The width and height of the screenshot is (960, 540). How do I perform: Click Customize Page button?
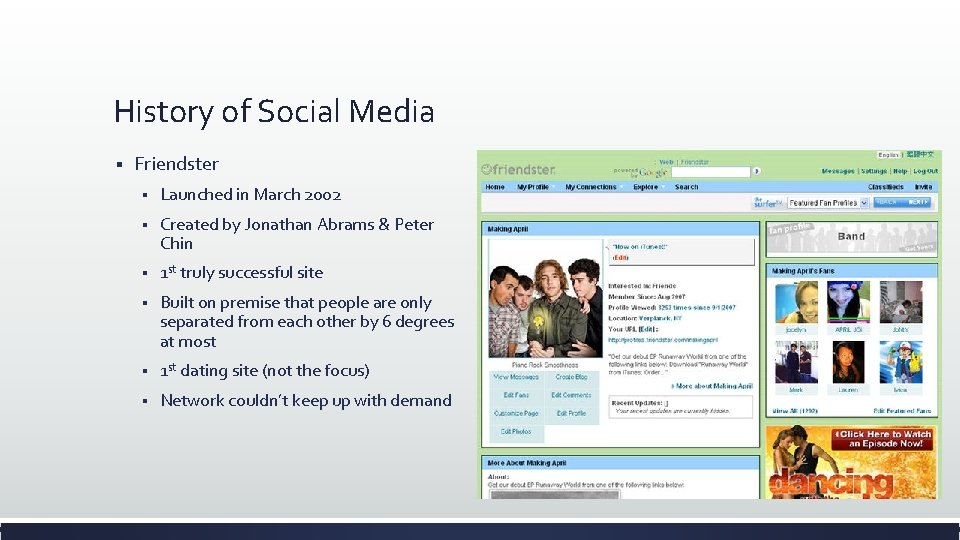516,414
